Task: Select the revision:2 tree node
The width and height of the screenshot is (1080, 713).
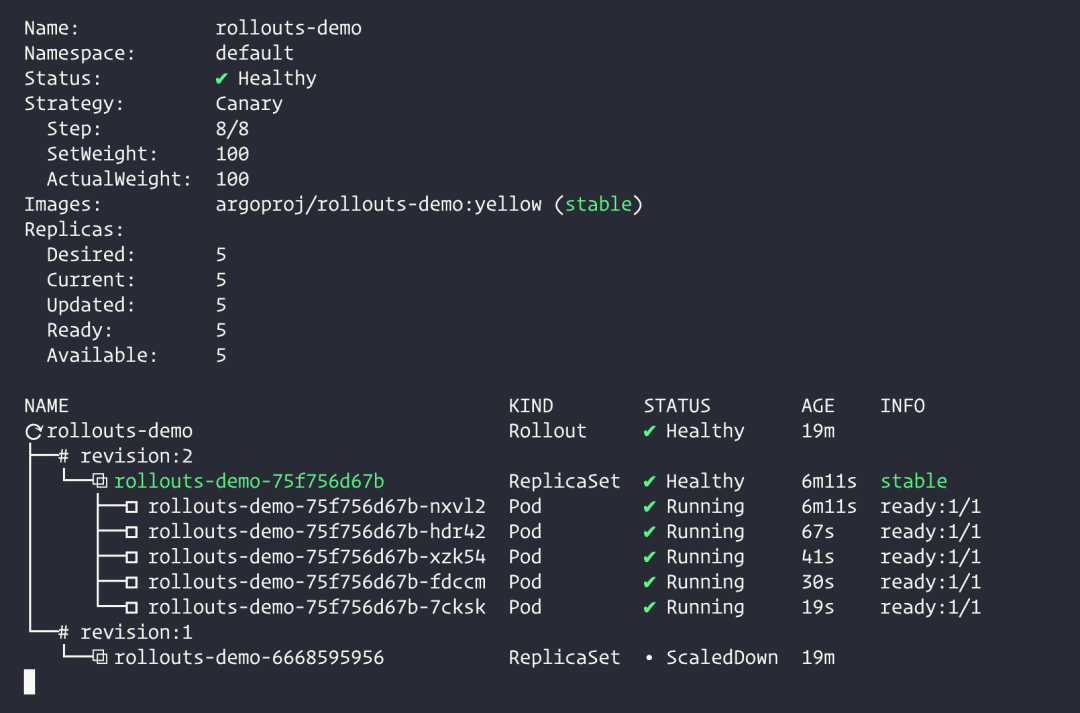Action: tap(125, 457)
